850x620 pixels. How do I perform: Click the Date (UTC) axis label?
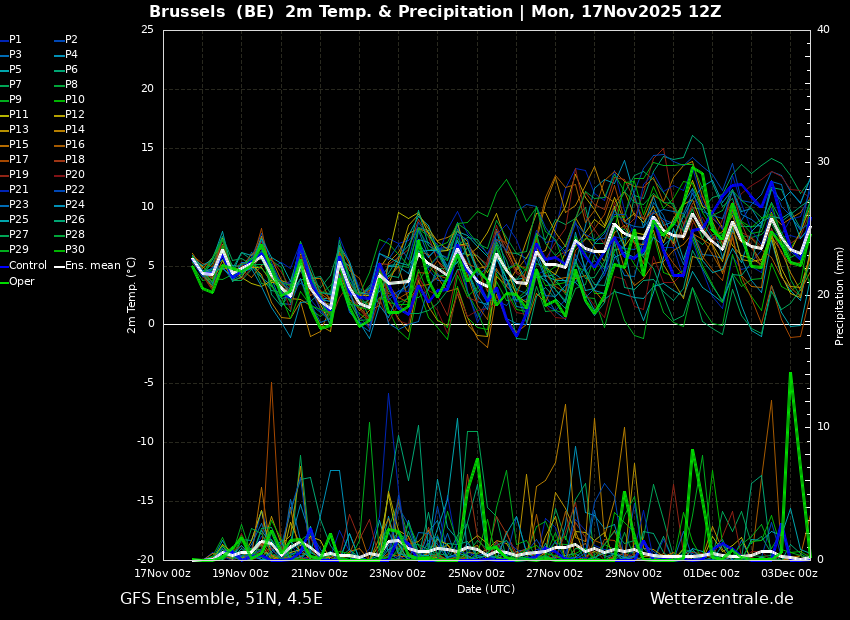486,589
